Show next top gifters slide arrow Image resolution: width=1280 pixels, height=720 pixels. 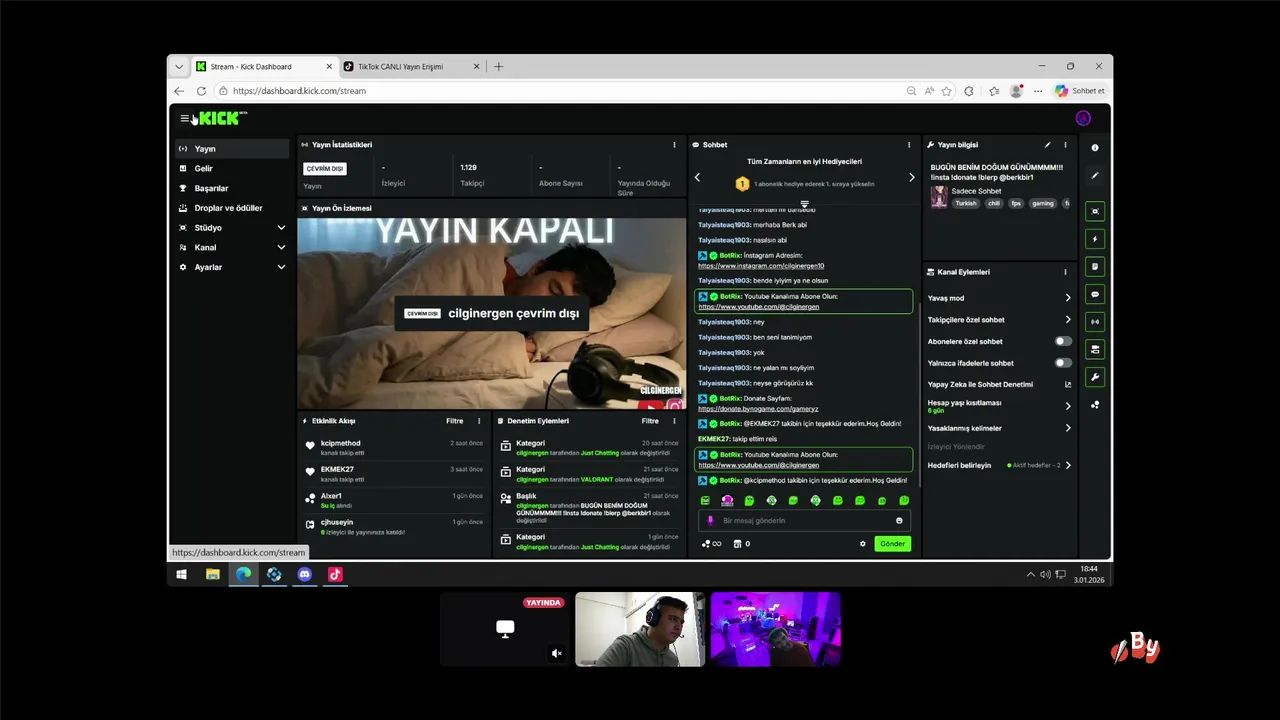coord(911,178)
